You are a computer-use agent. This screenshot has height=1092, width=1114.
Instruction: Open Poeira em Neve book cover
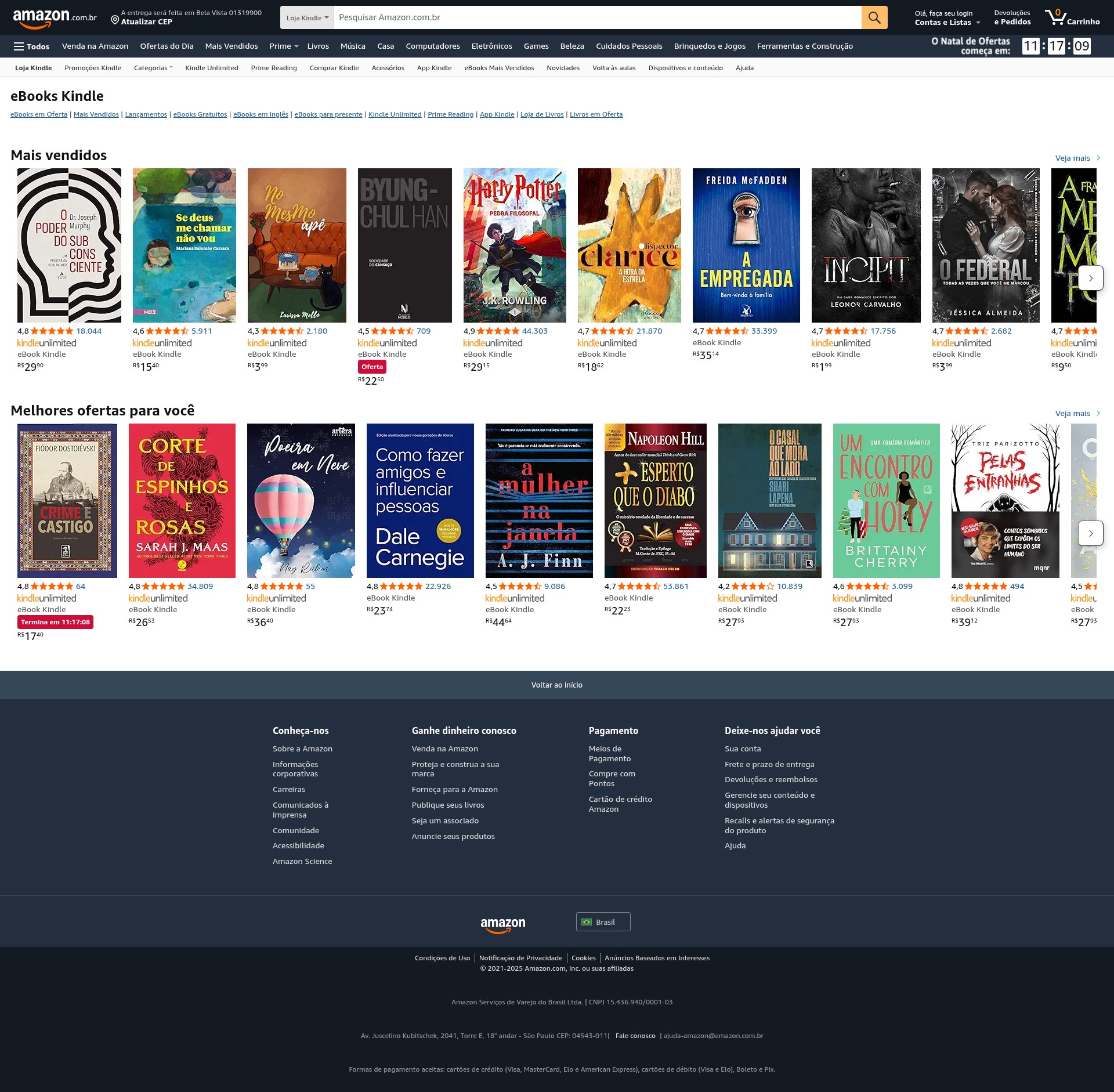(x=301, y=501)
